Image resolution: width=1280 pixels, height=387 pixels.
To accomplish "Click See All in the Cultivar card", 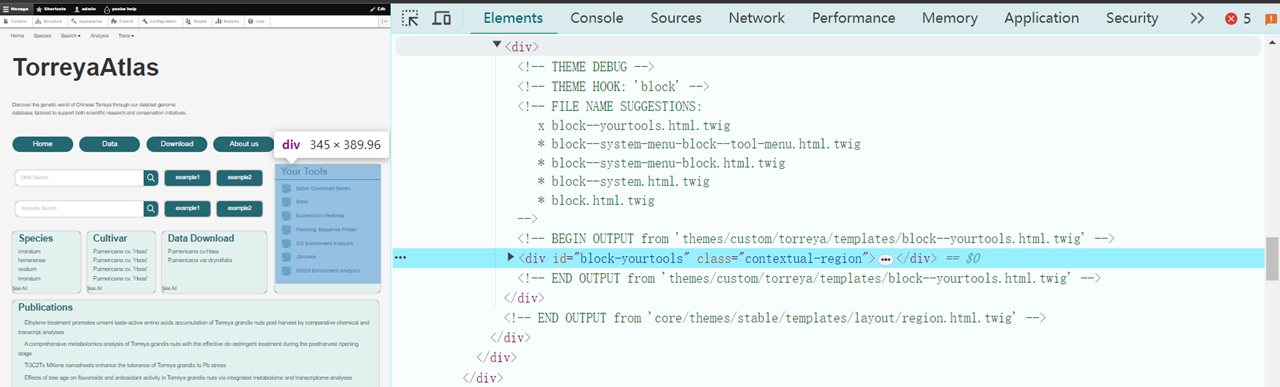I will tap(95, 288).
